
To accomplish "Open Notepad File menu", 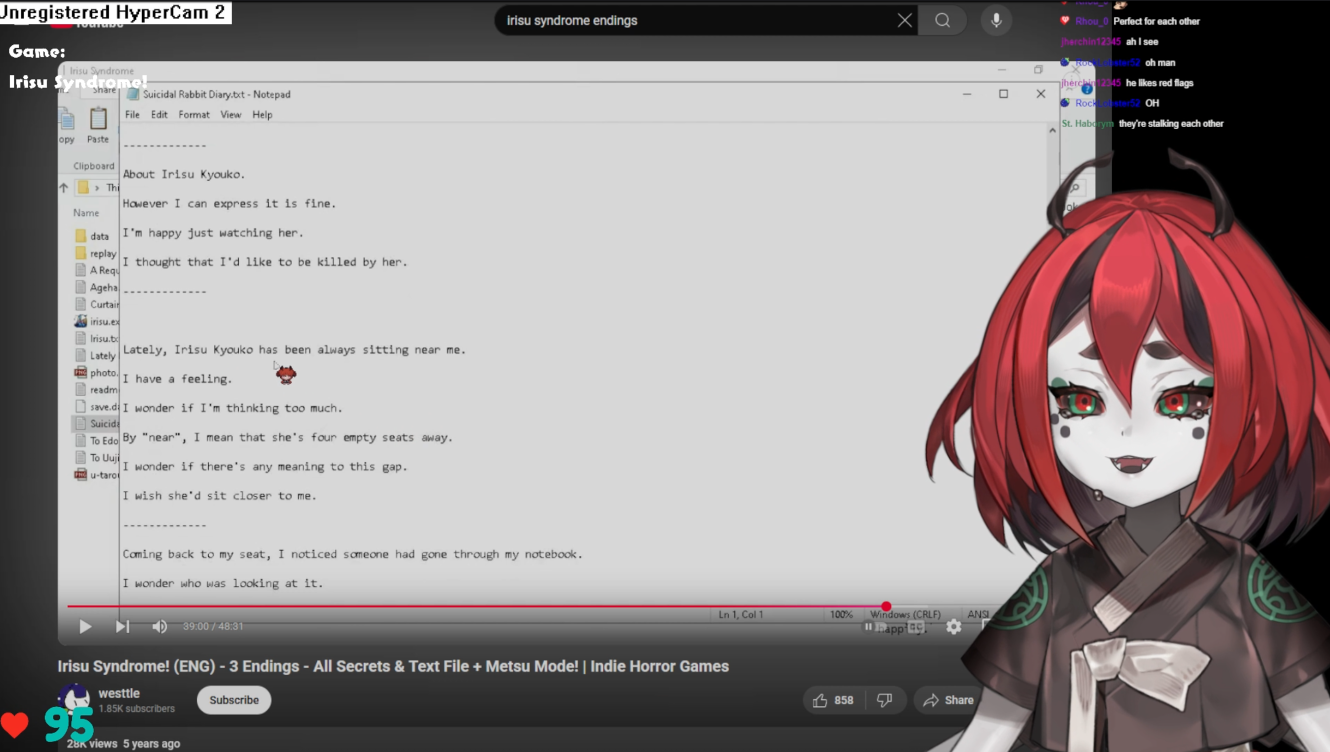I will coord(132,115).
